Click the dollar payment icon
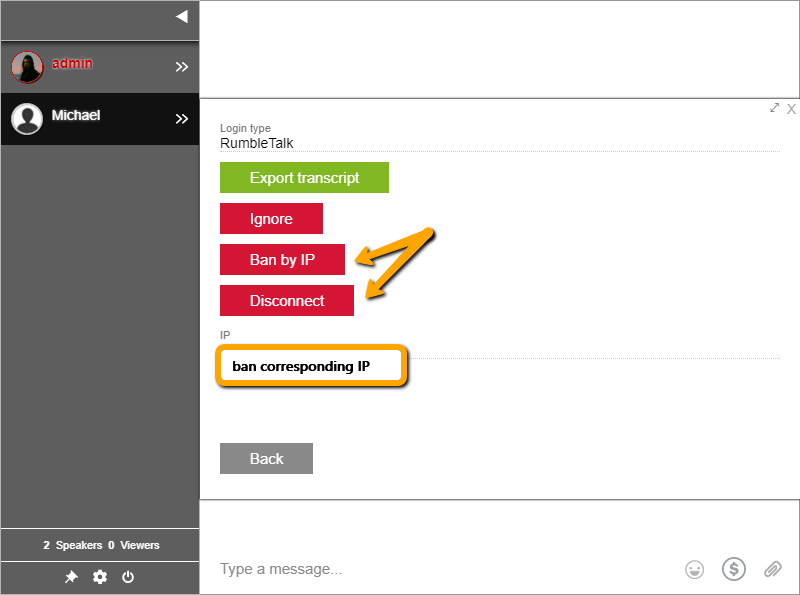Viewport: 800px width, 595px height. pyautogui.click(x=734, y=569)
